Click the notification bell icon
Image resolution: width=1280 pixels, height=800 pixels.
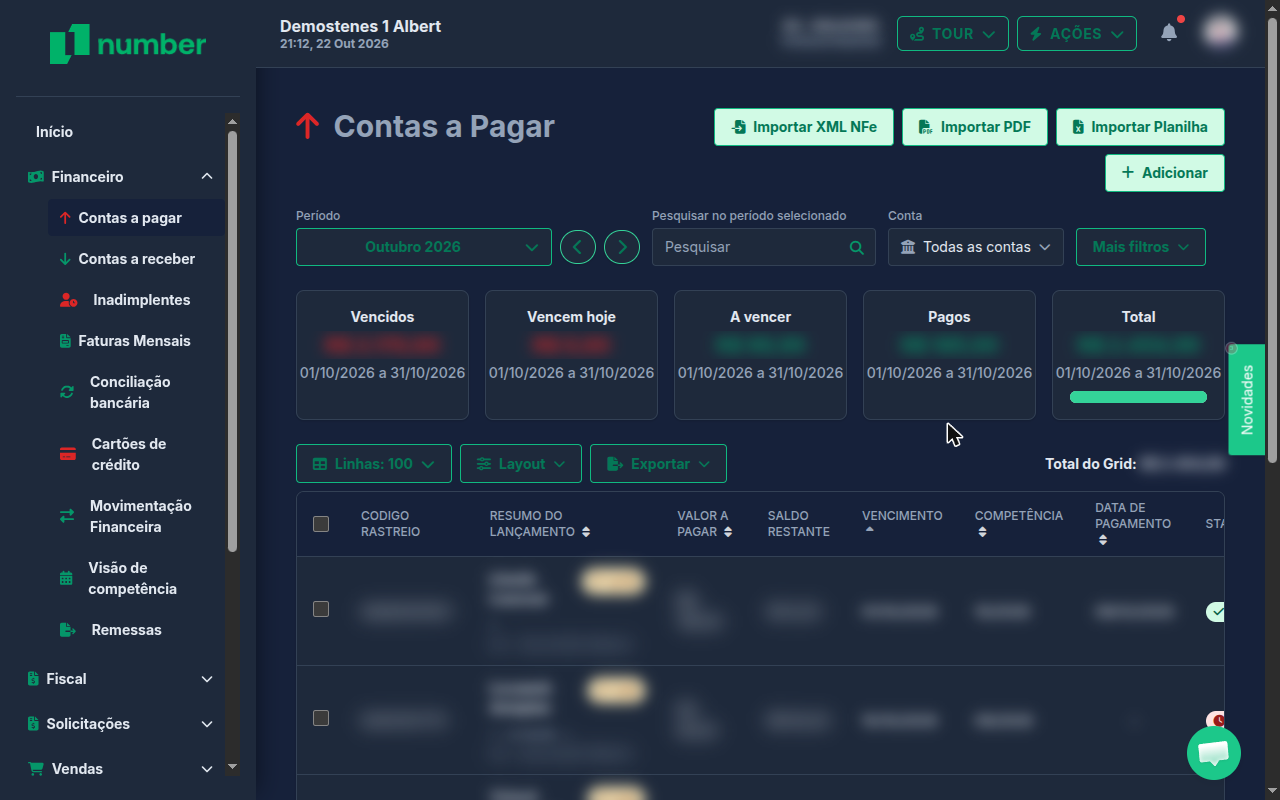(x=1169, y=33)
